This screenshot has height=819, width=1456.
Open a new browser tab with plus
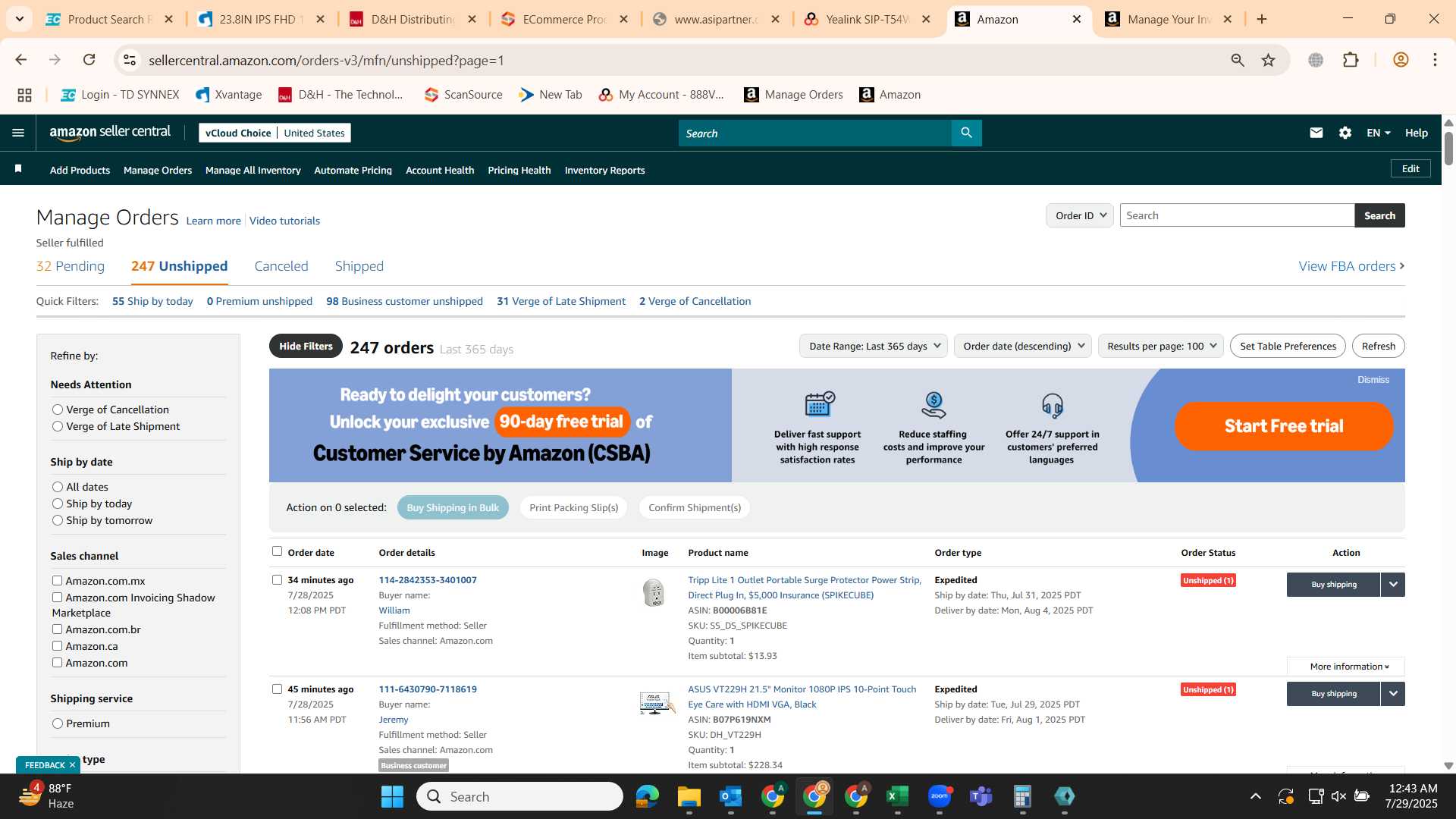pyautogui.click(x=1262, y=19)
